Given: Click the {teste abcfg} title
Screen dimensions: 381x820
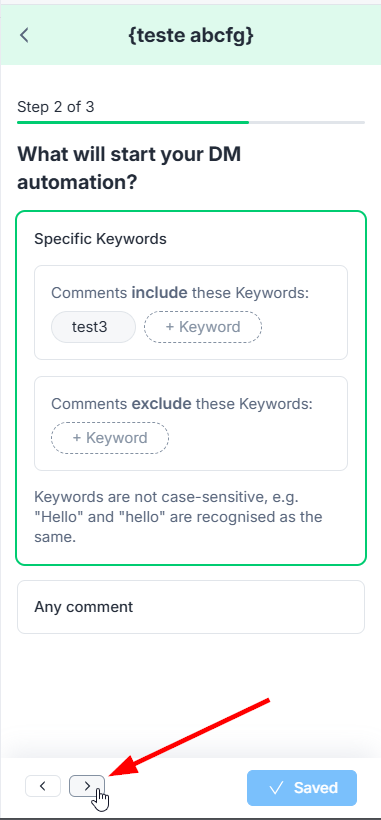Looking at the screenshot, I should tap(190, 36).
